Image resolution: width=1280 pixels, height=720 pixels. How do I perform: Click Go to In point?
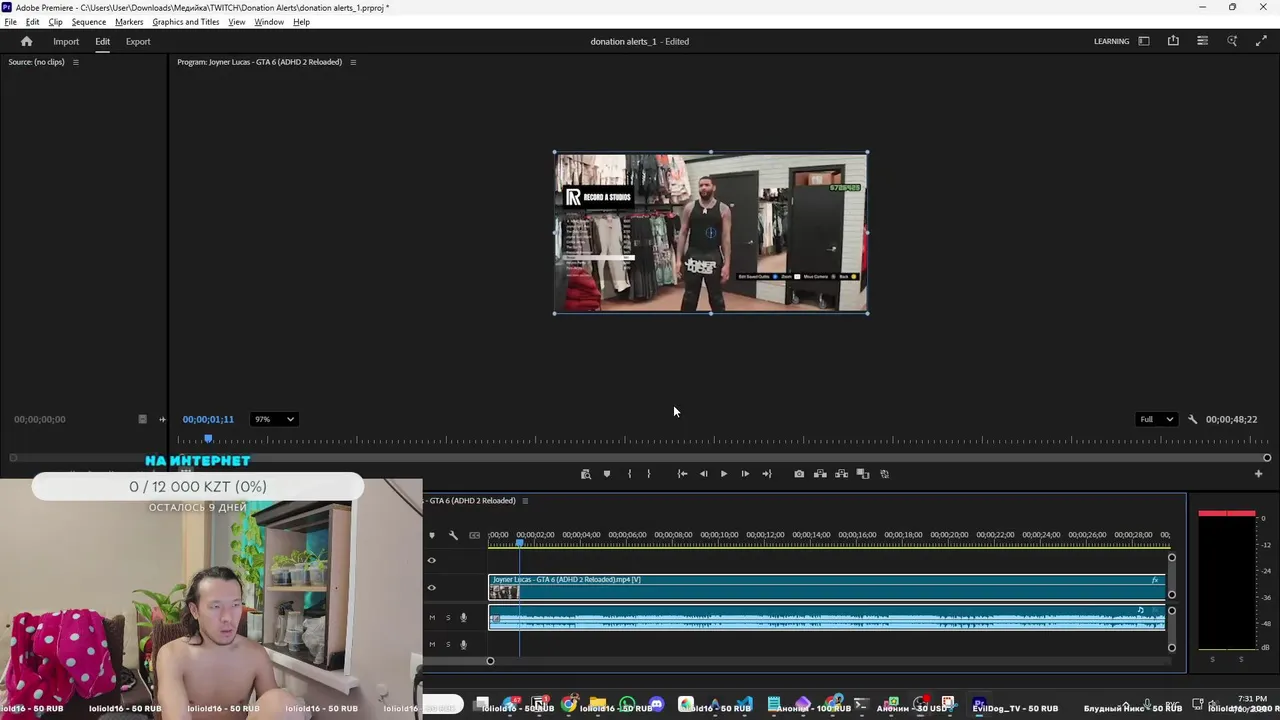pyautogui.click(x=682, y=474)
